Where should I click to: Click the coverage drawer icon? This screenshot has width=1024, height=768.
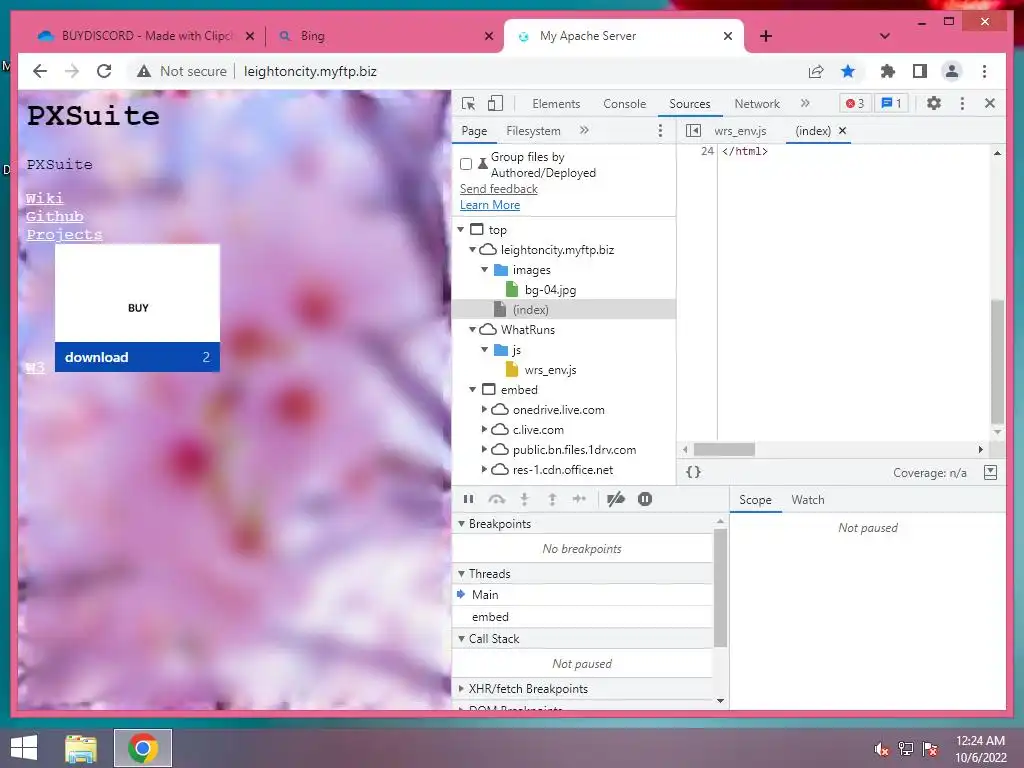[990, 472]
